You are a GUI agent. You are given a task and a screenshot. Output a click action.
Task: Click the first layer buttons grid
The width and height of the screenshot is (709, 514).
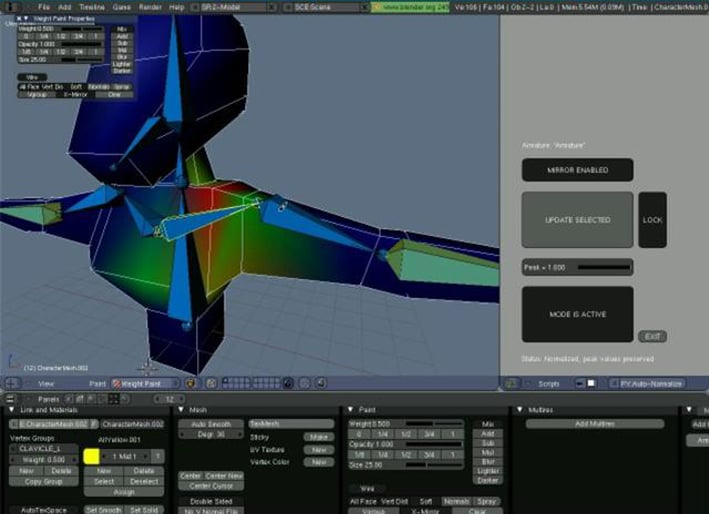[x=236, y=383]
